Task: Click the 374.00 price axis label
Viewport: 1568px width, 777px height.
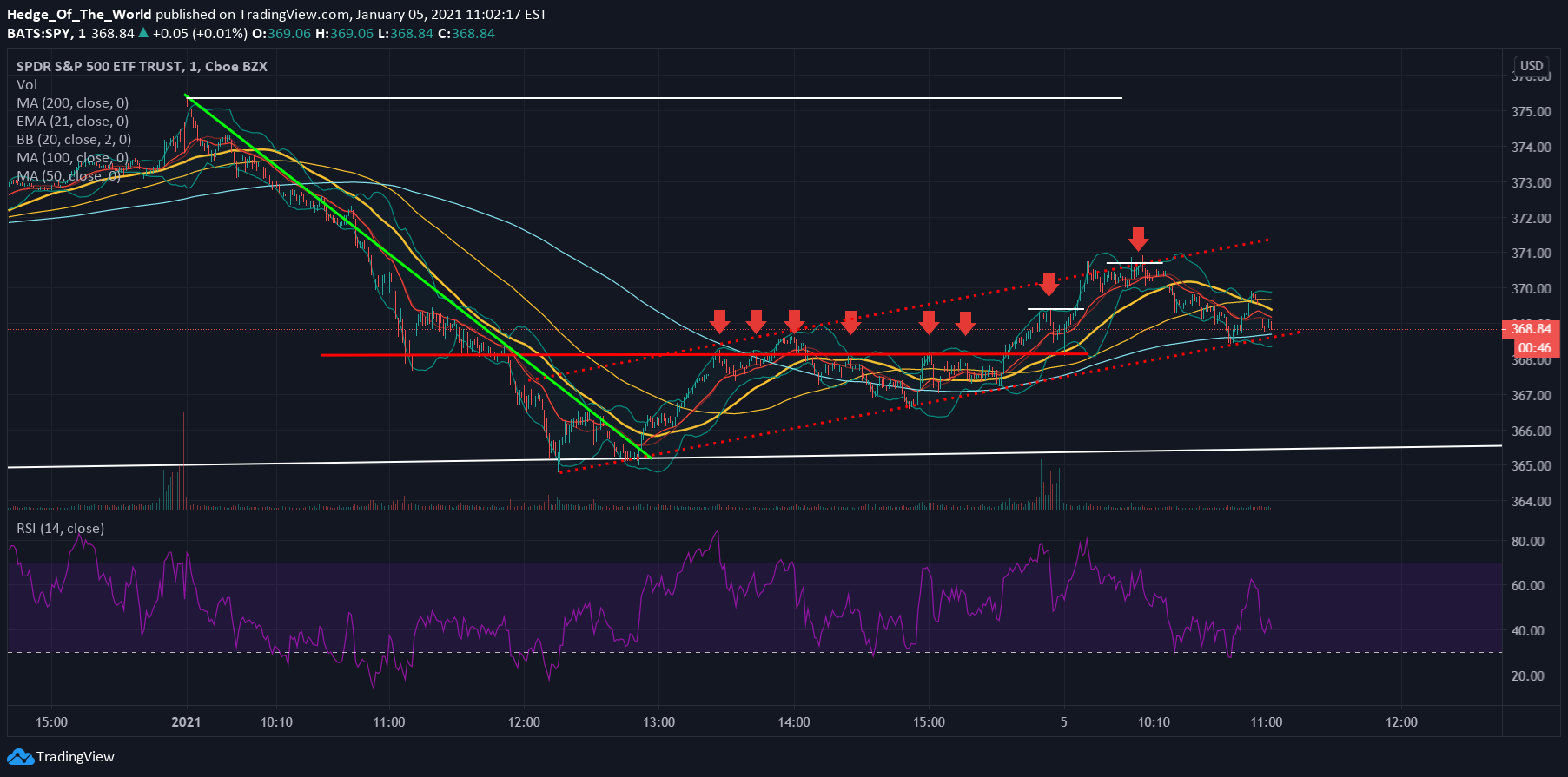Action: click(x=1531, y=147)
